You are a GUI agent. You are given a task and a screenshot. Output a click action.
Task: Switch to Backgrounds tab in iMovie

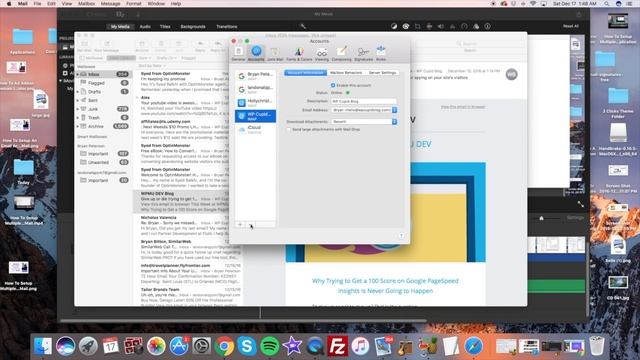tap(193, 27)
